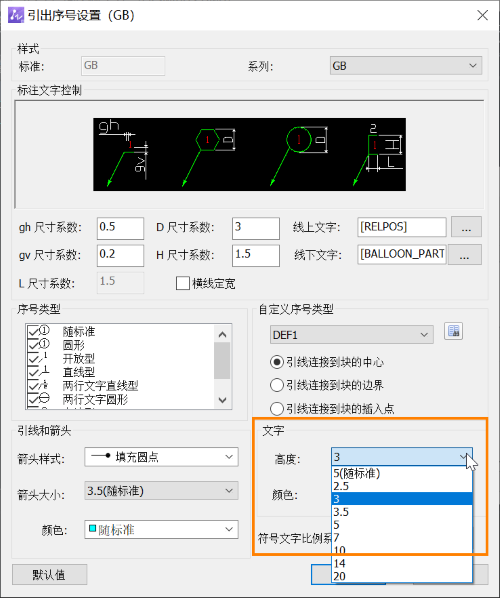Choose 2.5 in the height list
This screenshot has width=500, height=598.
click(402, 486)
